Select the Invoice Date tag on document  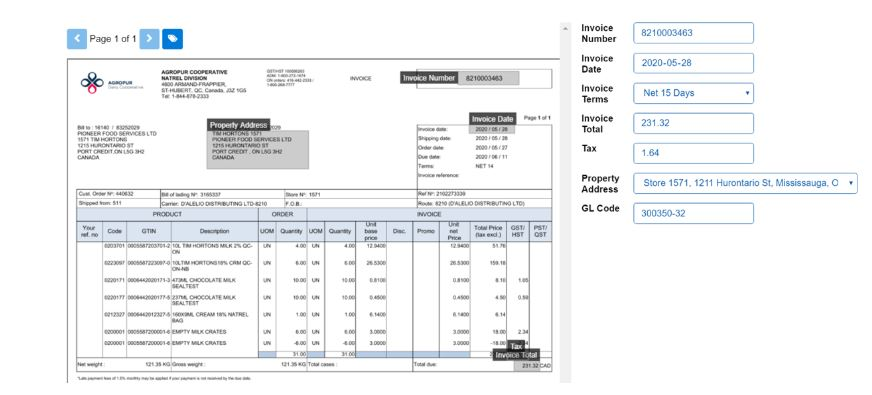pos(492,119)
